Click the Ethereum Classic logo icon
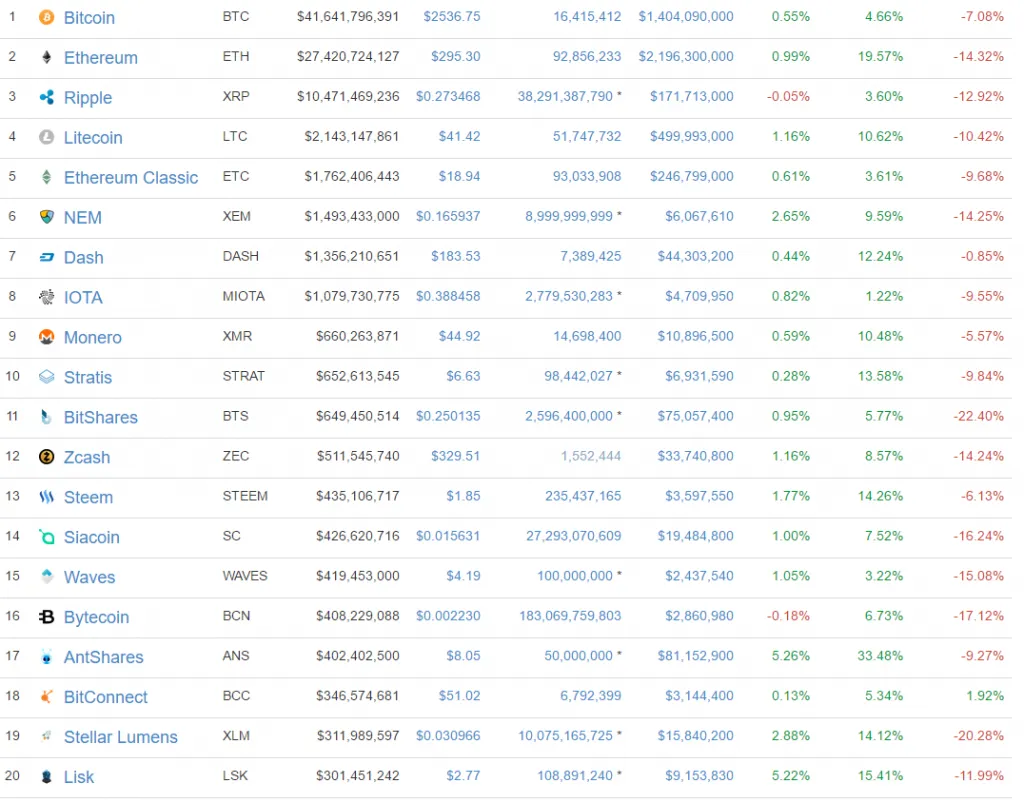 46,177
